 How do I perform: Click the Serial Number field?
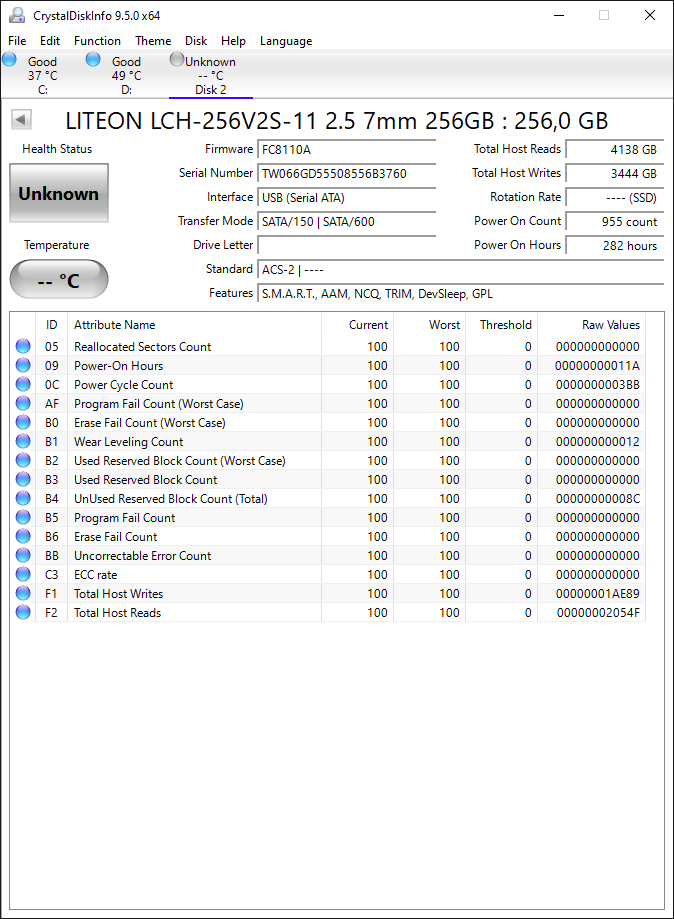(346, 173)
